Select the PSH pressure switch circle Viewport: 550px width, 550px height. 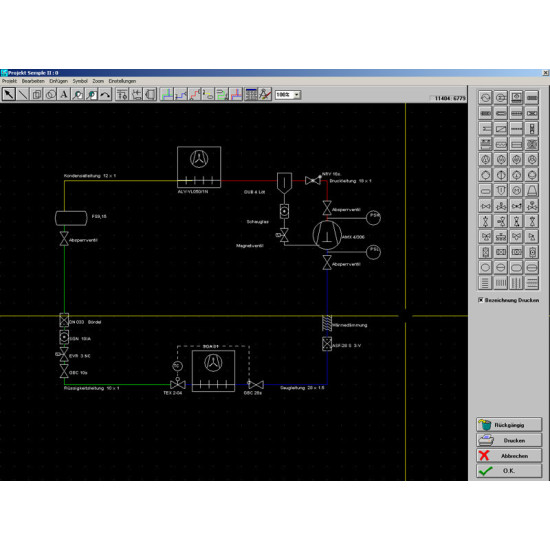374,218
